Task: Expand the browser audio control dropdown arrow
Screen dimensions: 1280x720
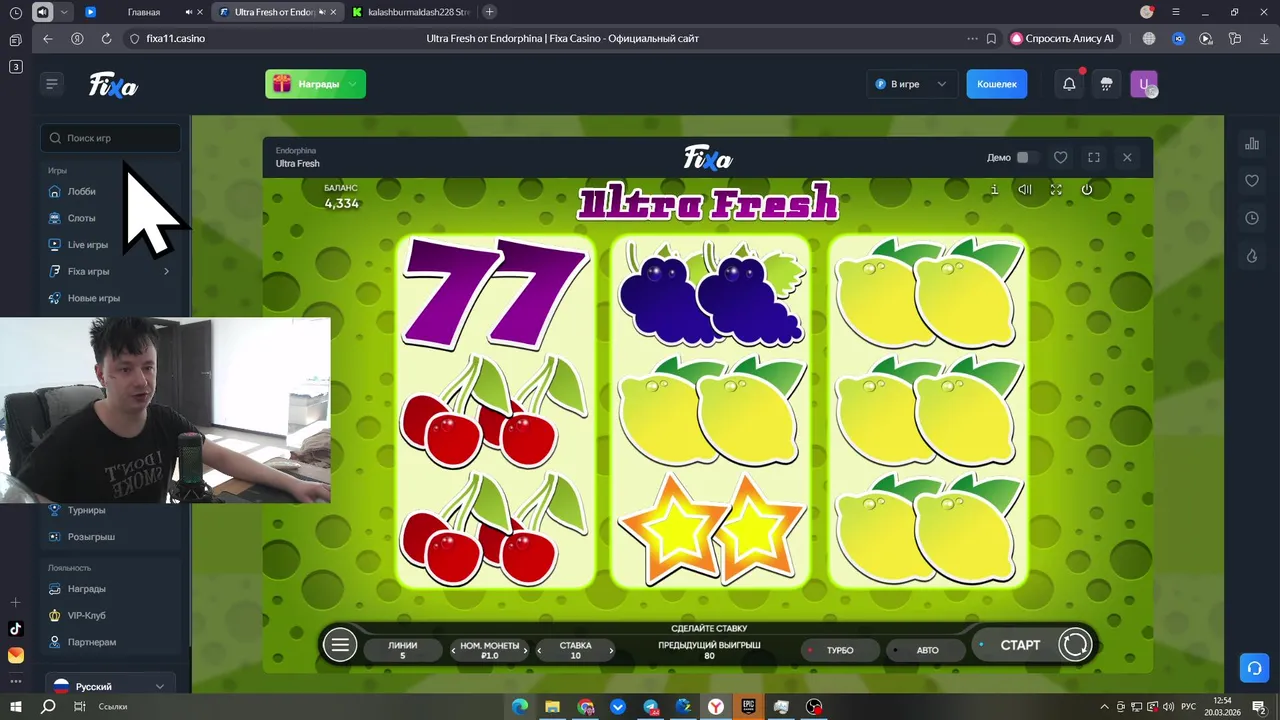Action: (65, 12)
